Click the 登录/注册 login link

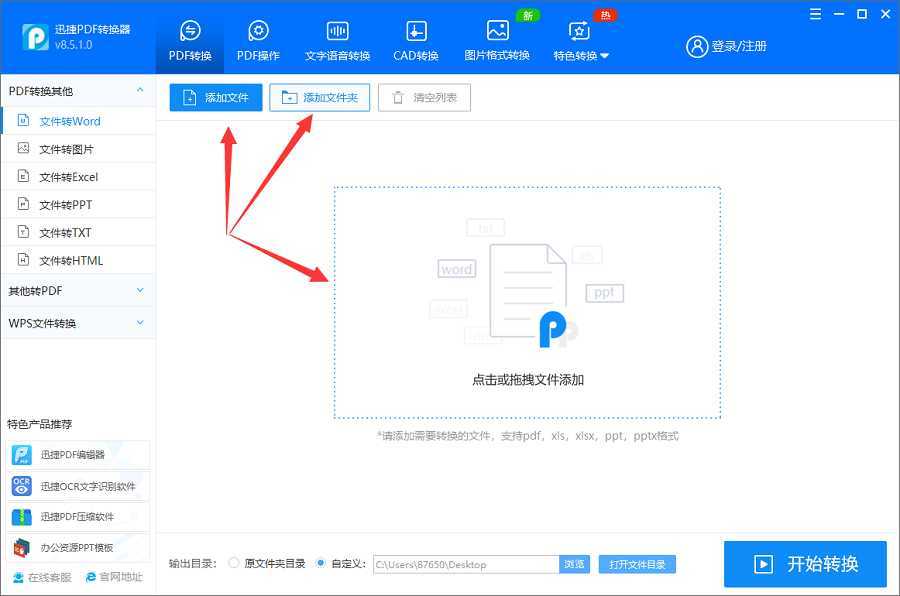[x=739, y=46]
